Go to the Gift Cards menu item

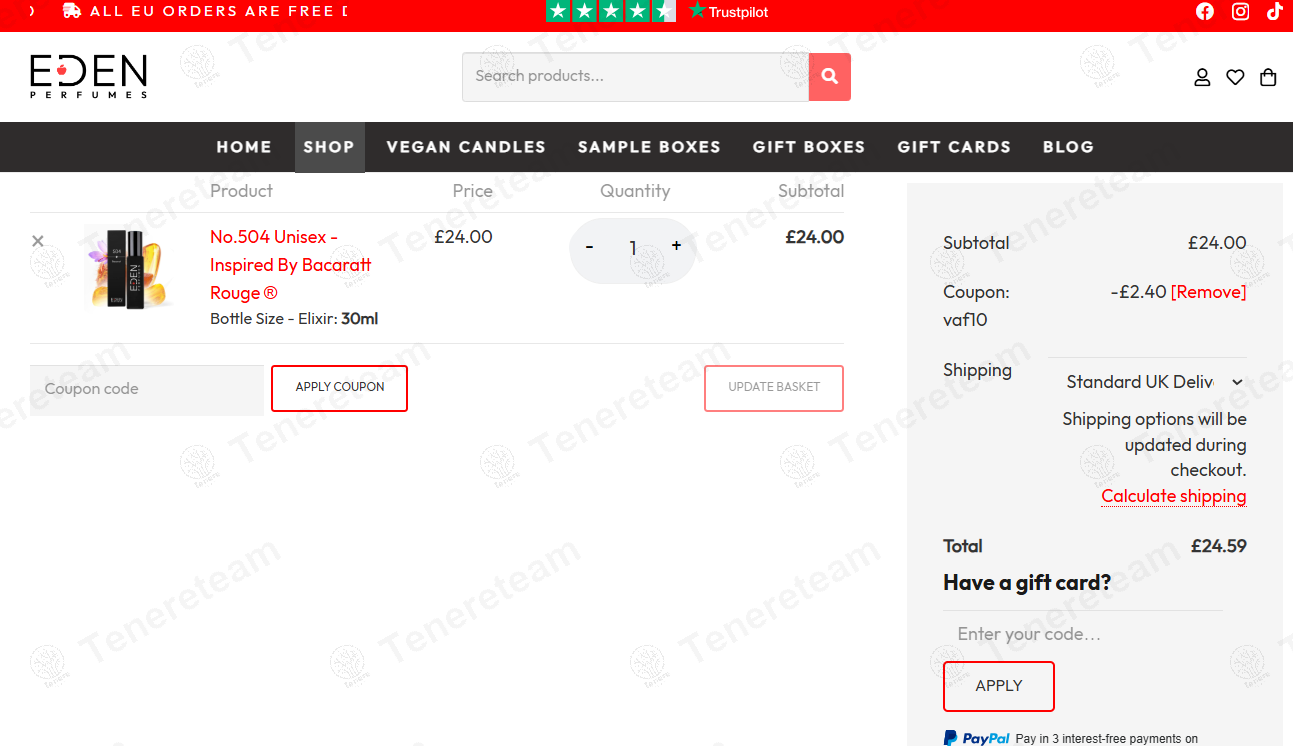(x=954, y=147)
